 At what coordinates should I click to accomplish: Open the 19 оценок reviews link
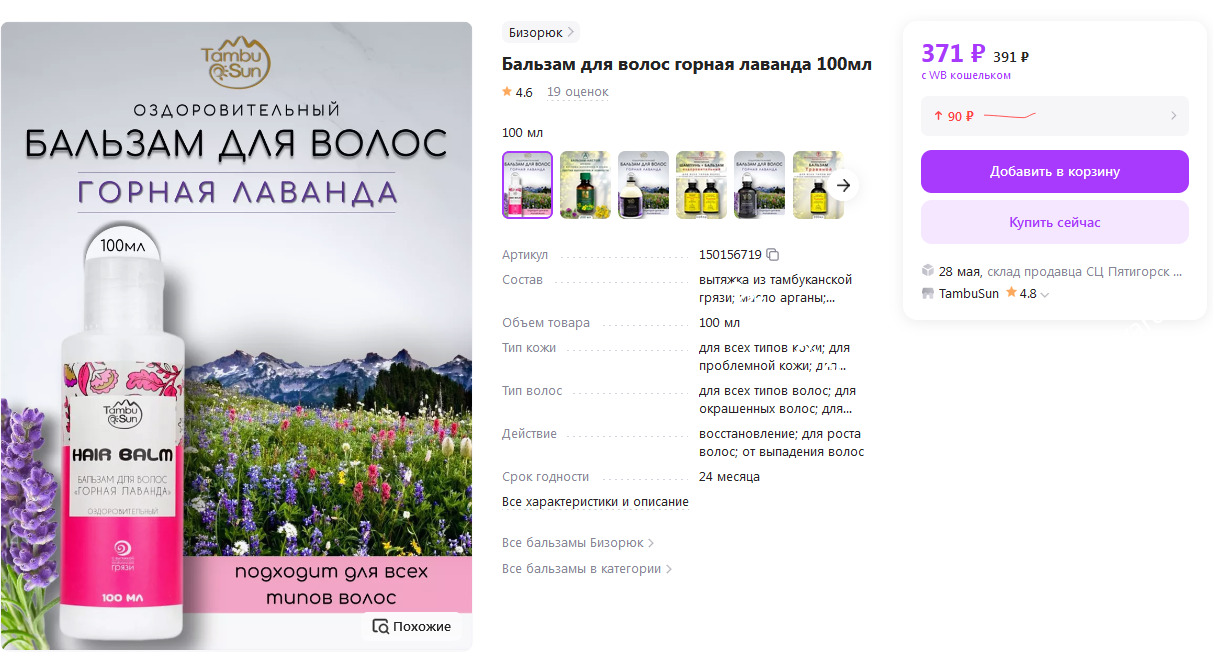pos(578,92)
